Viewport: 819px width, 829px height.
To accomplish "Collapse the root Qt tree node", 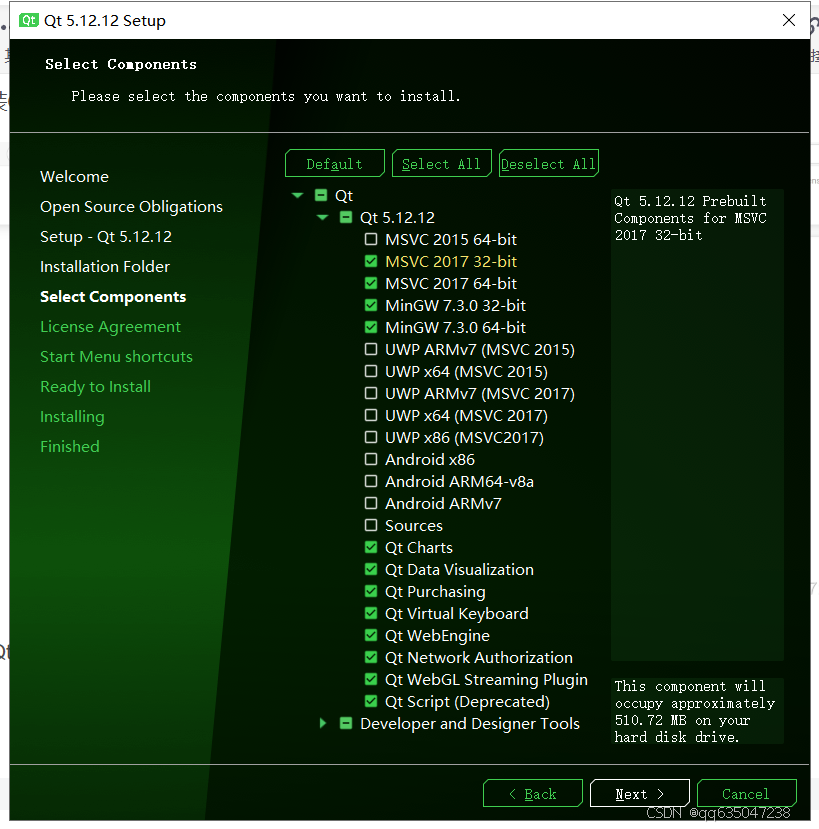I will coord(298,196).
